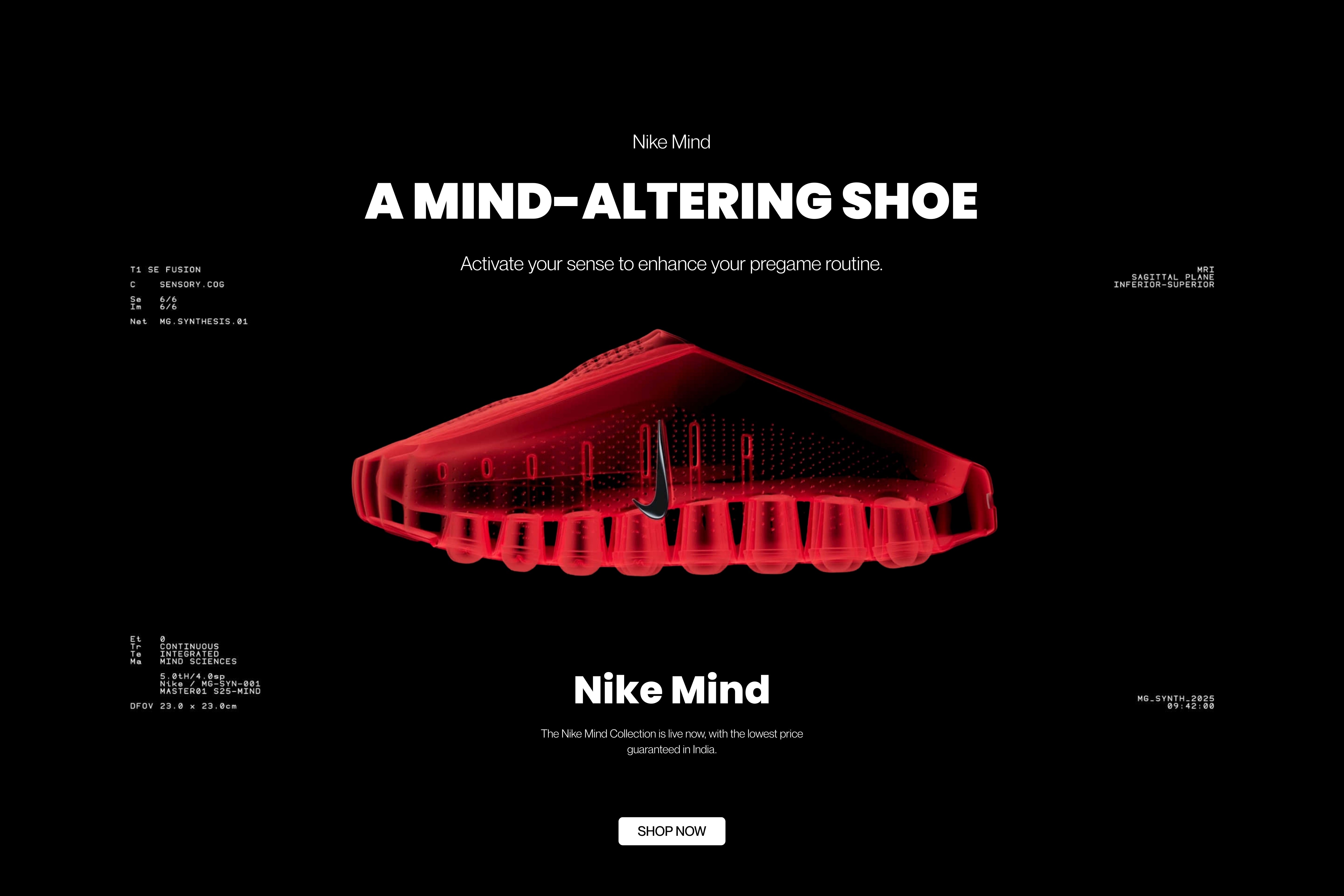Click the T1 SE FUSION label
This screenshot has height=896, width=1344.
pos(166,270)
